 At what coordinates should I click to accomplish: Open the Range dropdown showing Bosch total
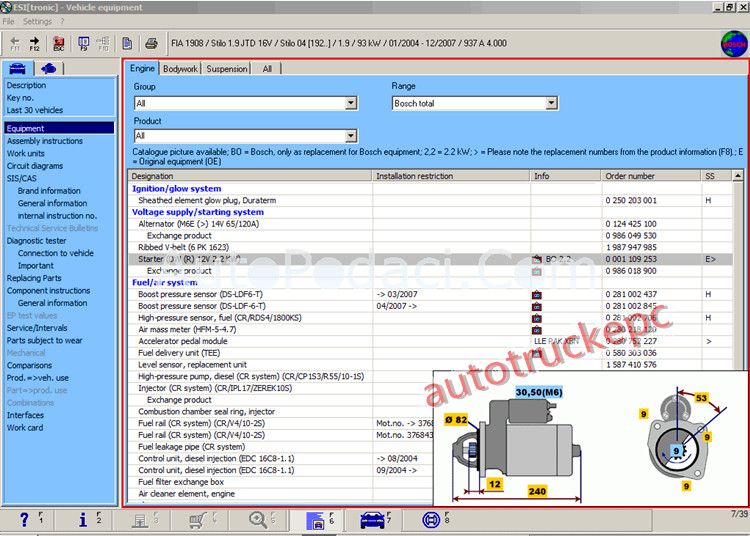[x=551, y=103]
